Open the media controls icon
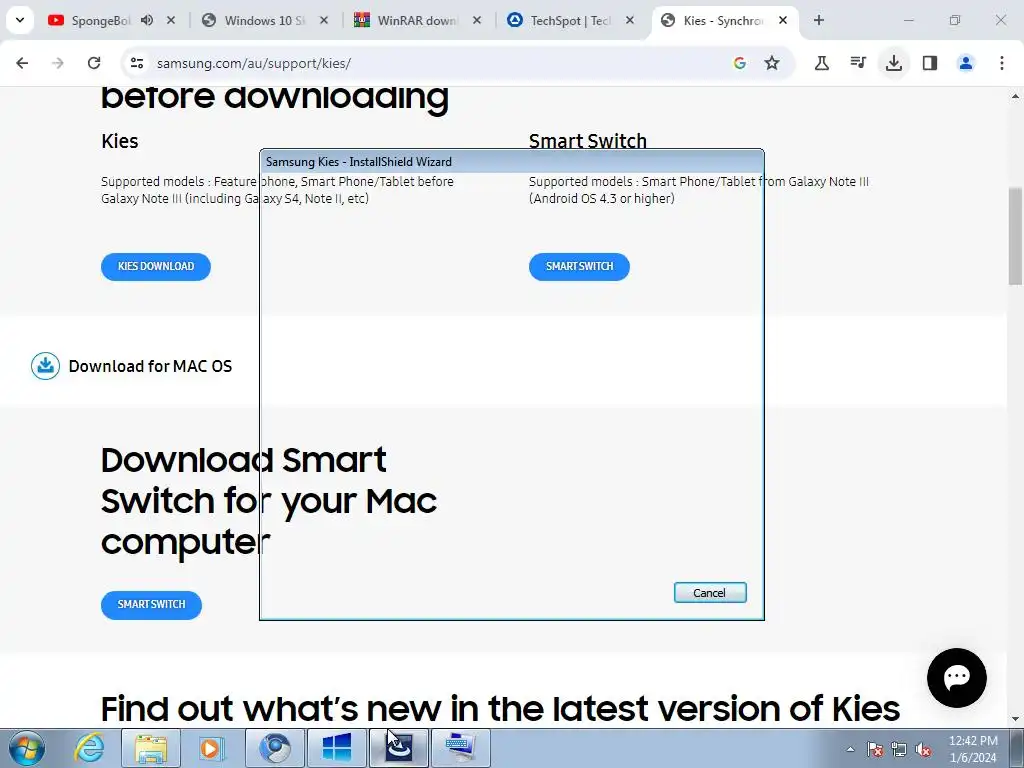This screenshot has height=768, width=1024. 858,63
